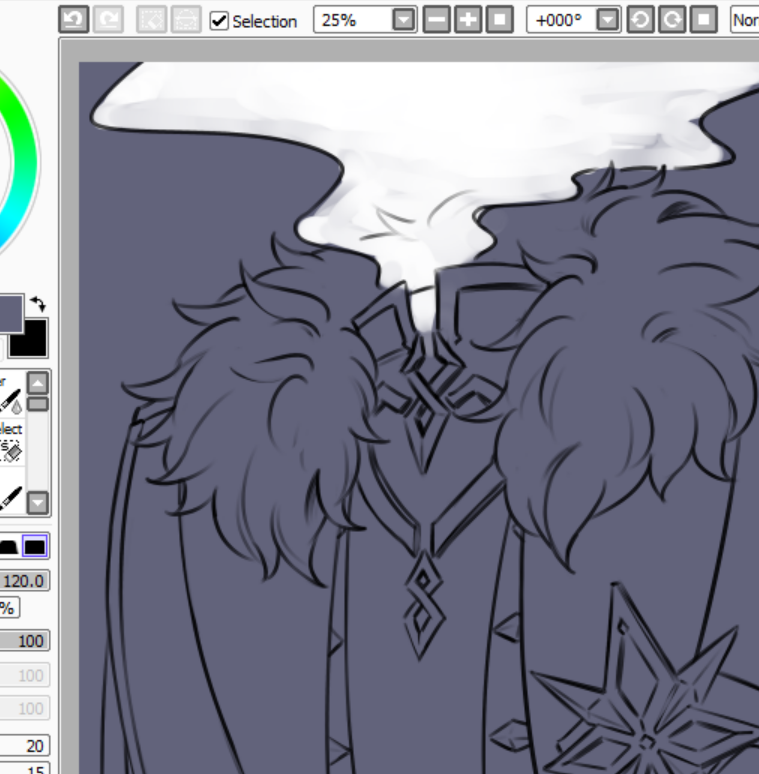Swap foreground and background colors arrow
This screenshot has height=774, width=759.
(38, 304)
